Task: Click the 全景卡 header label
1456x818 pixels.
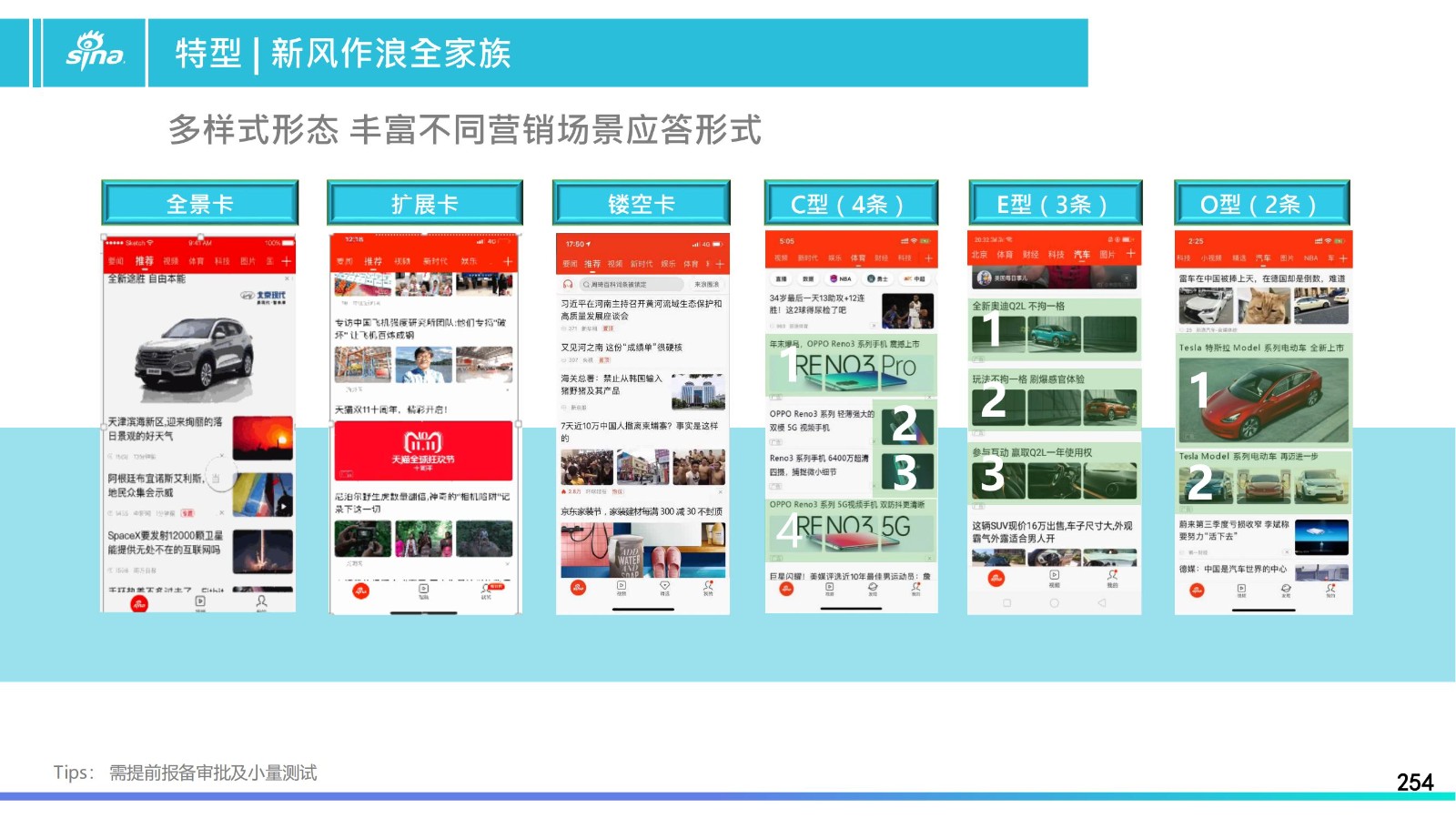Action: [200, 204]
